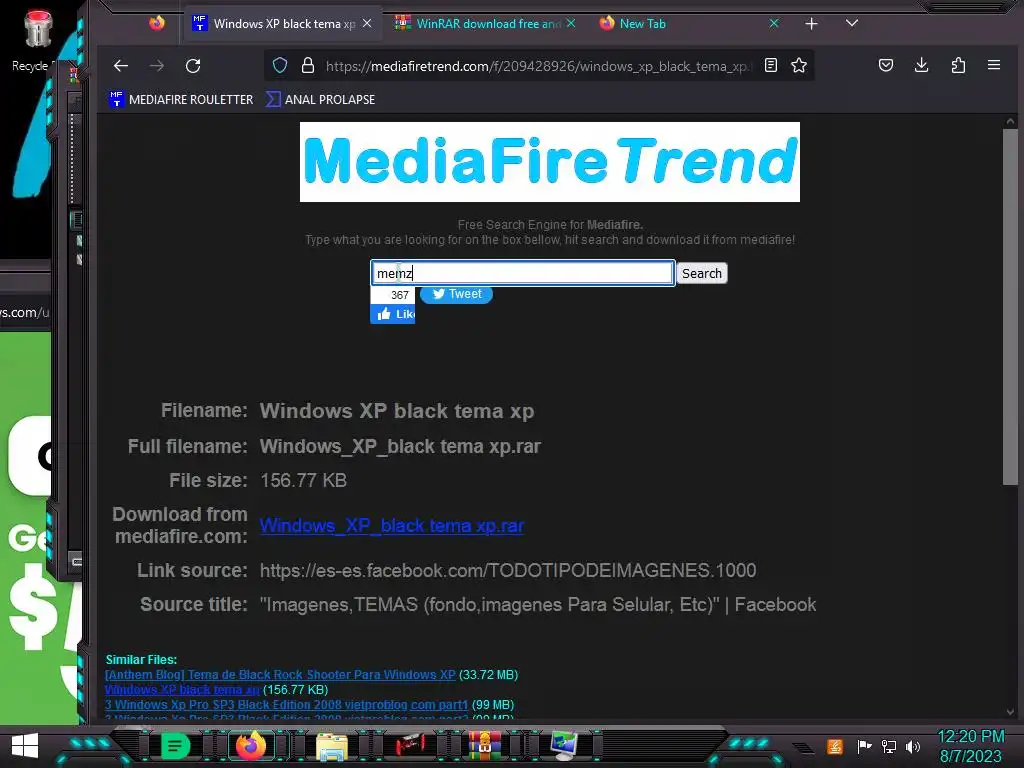Click the scrollbar down arrow

click(x=1010, y=712)
